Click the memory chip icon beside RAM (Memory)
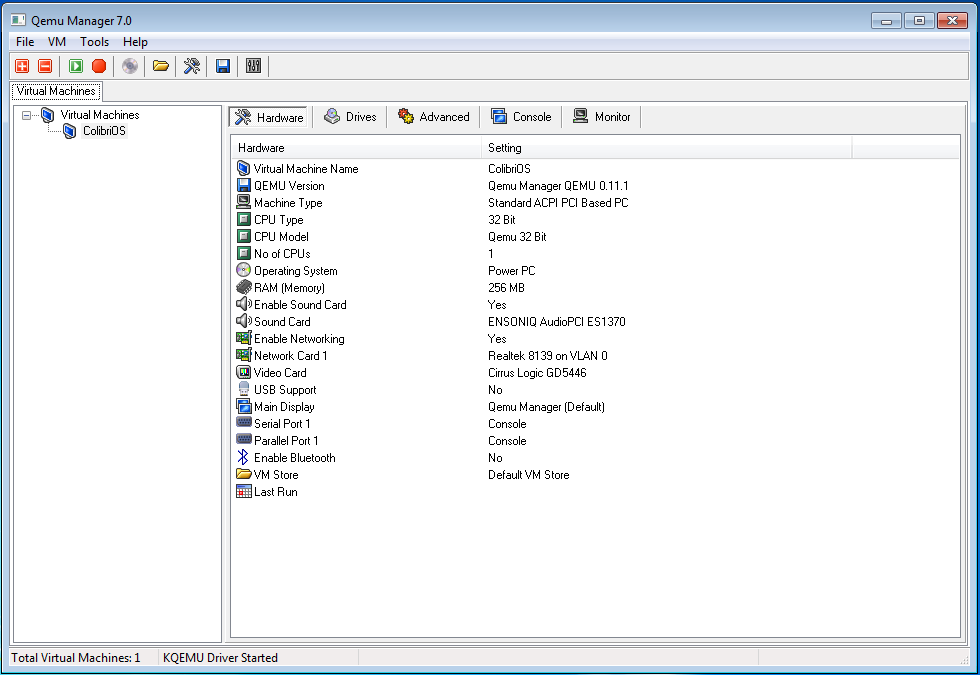Screen dimensions: 980x675 (244, 287)
